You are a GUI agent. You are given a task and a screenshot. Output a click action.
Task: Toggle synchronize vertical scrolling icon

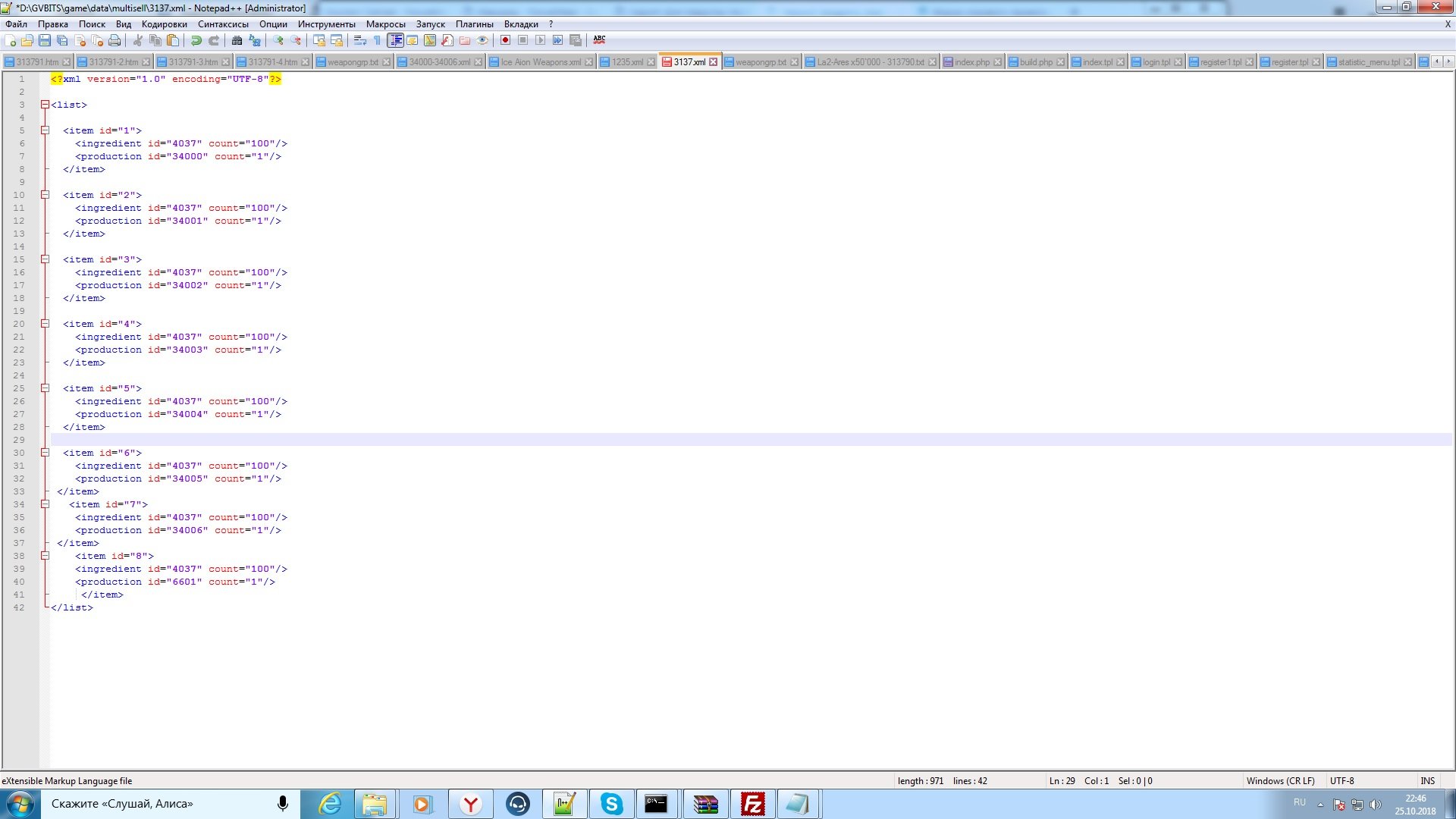point(319,40)
